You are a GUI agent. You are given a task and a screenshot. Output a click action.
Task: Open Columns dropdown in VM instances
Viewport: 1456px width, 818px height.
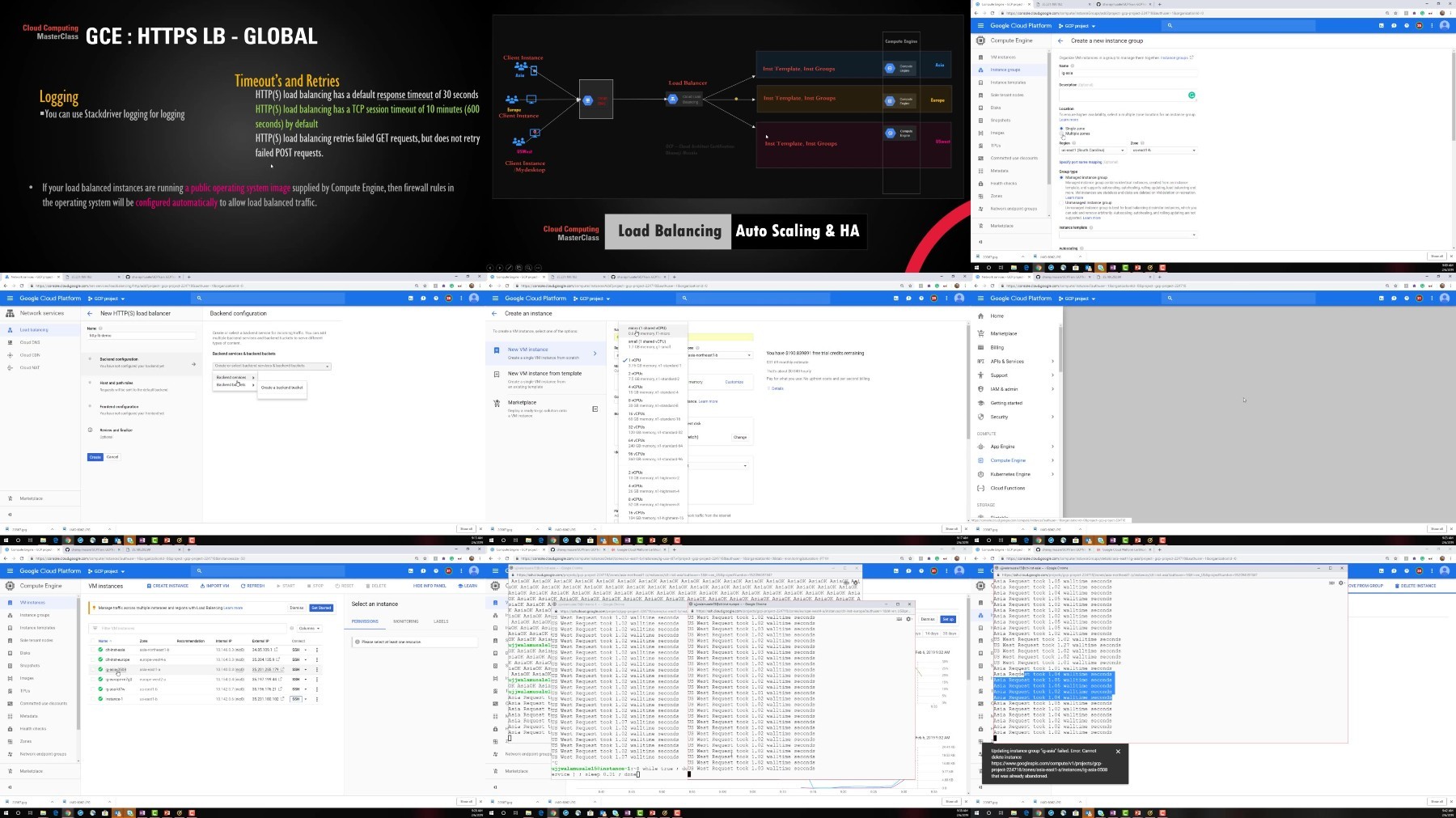(x=309, y=628)
